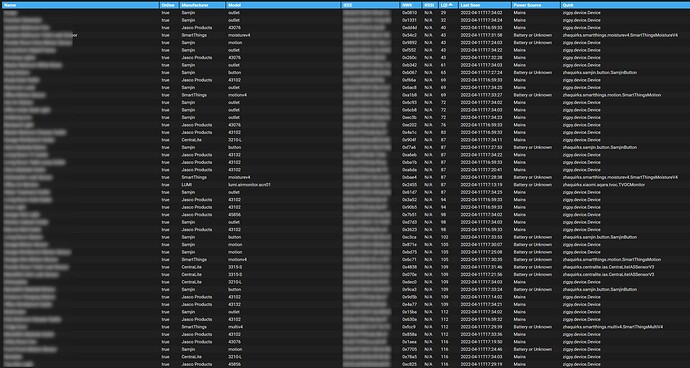Sort by the Name column header
This screenshot has width=690, height=368.
coord(80,5)
